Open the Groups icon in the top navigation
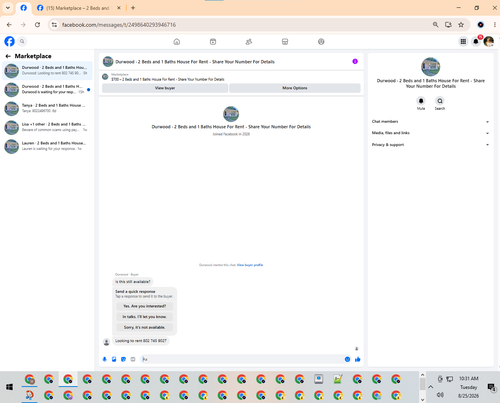500x403 pixels. click(x=321, y=42)
